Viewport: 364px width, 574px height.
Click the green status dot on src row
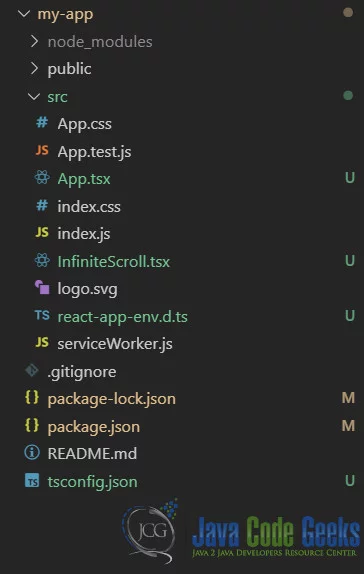(348, 96)
